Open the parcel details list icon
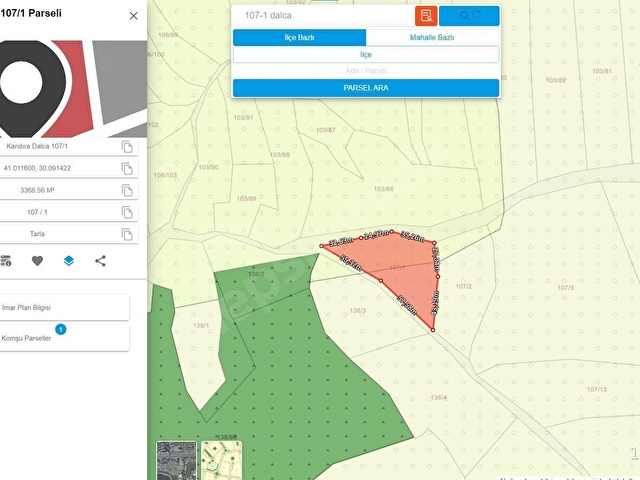The image size is (640, 480). pos(6,260)
